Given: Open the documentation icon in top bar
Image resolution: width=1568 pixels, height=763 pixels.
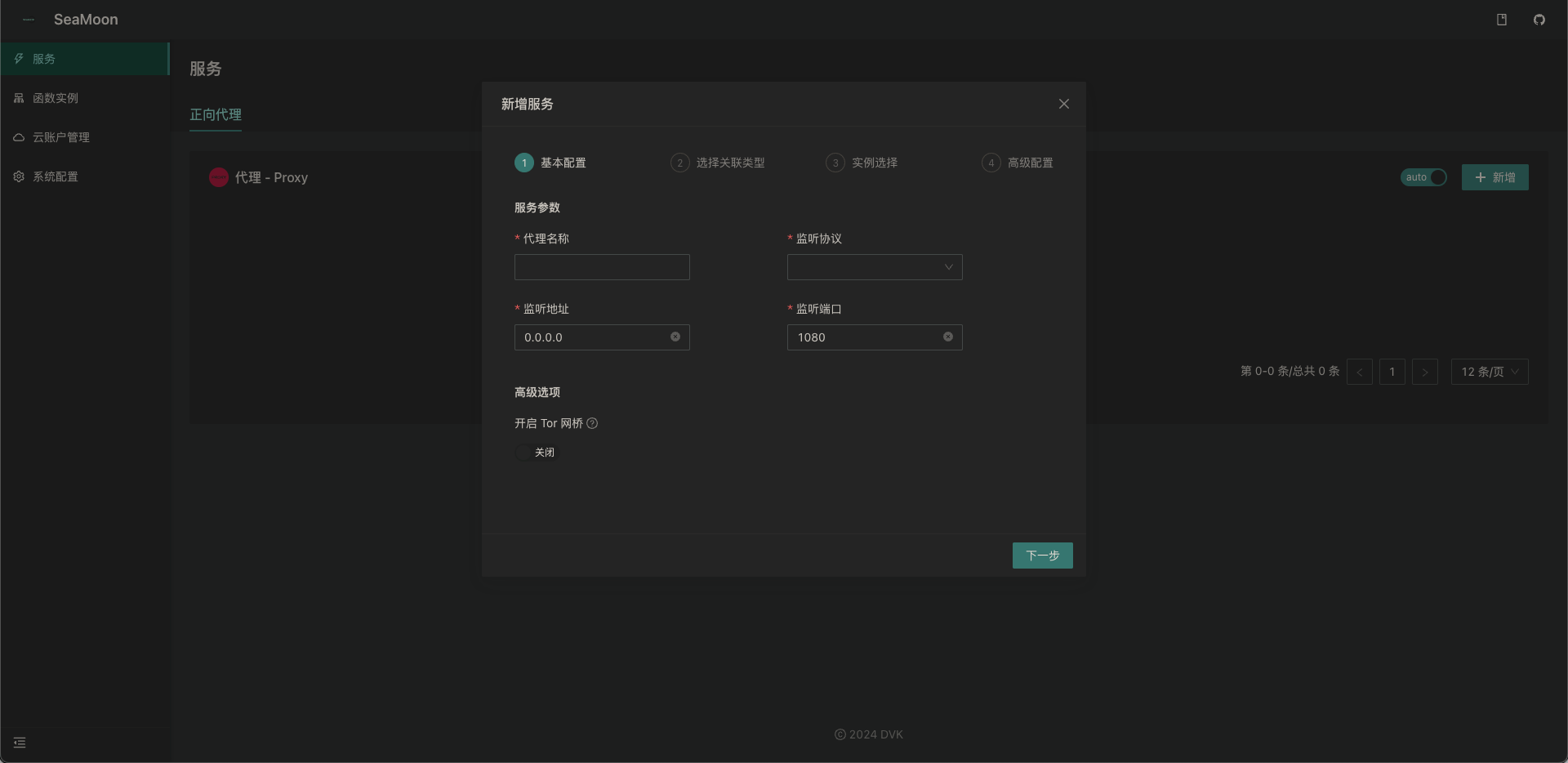Looking at the screenshot, I should 1501,20.
